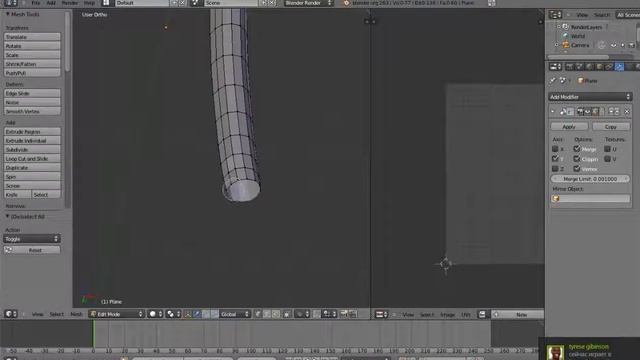Image resolution: width=640 pixels, height=360 pixels.
Task: Adjust the Merge Limit value slider
Action: point(590,179)
